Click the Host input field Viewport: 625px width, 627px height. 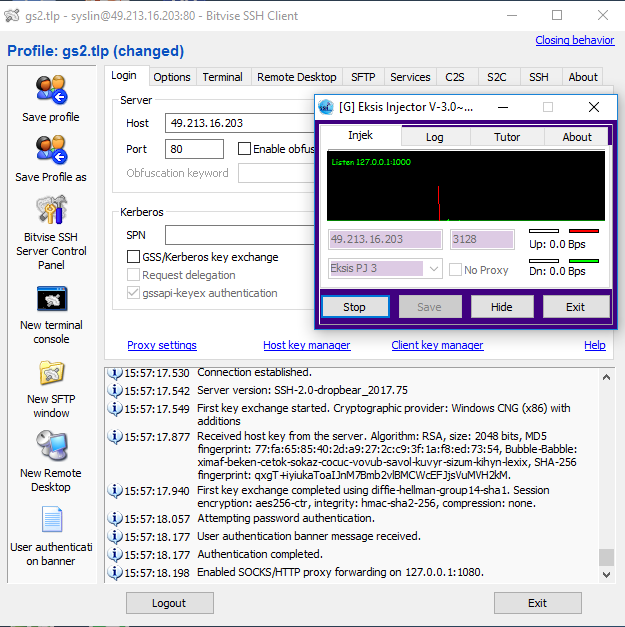[240, 123]
